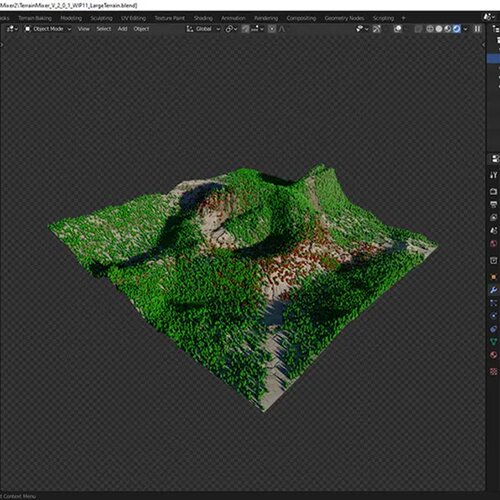The image size is (500, 500).
Task: Open object type visibility dropdown
Action: [361, 29]
